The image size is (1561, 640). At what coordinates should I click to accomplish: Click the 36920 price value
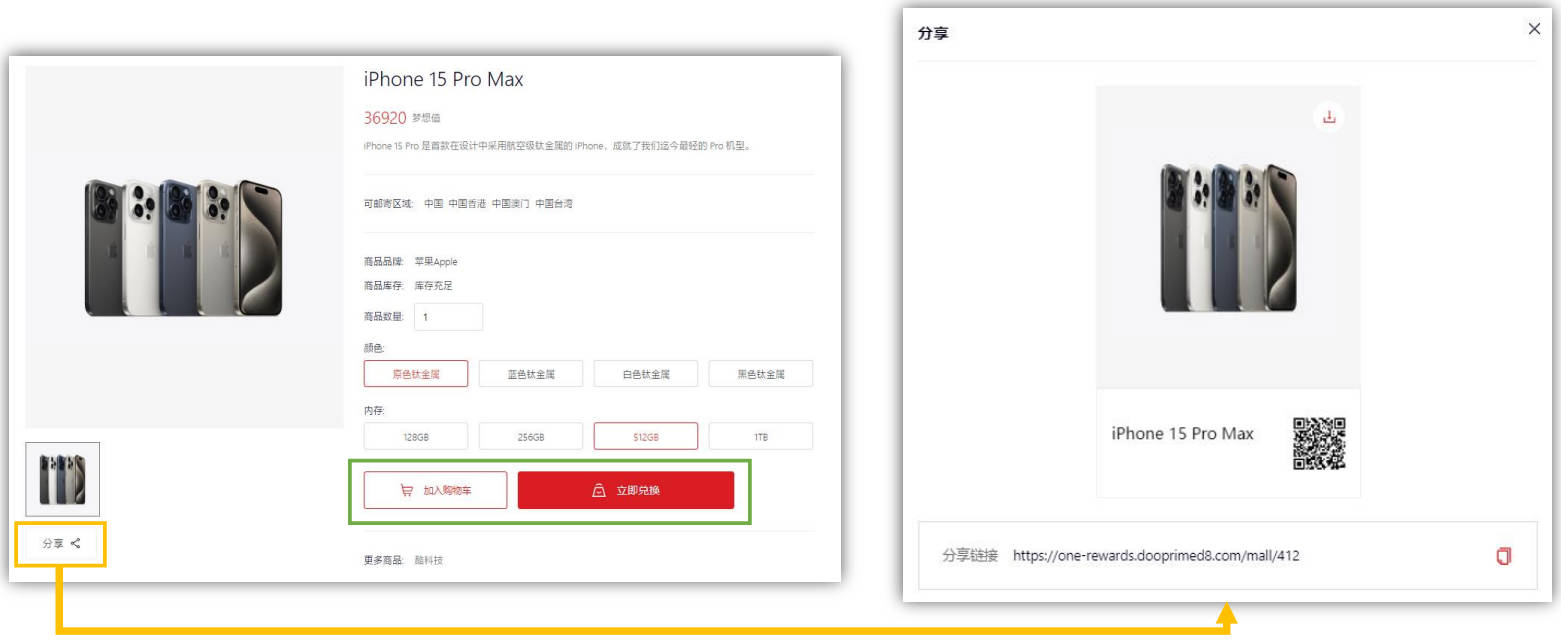click(385, 118)
